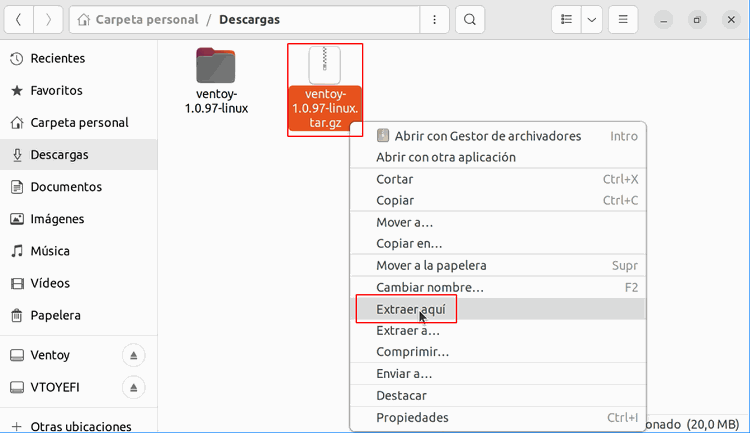Expand the view options dropdown arrow
Image resolution: width=750 pixels, height=433 pixels.
click(592, 19)
